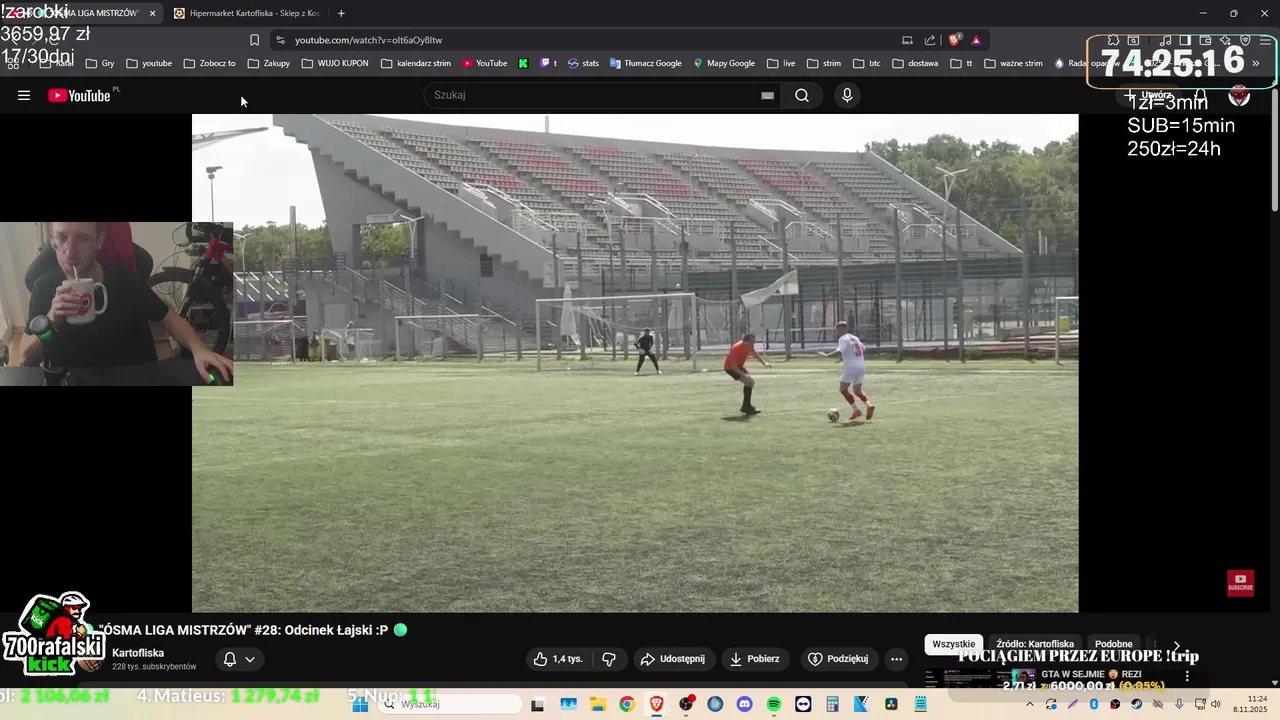
Task: Open Discord from taskbar
Action: click(744, 704)
